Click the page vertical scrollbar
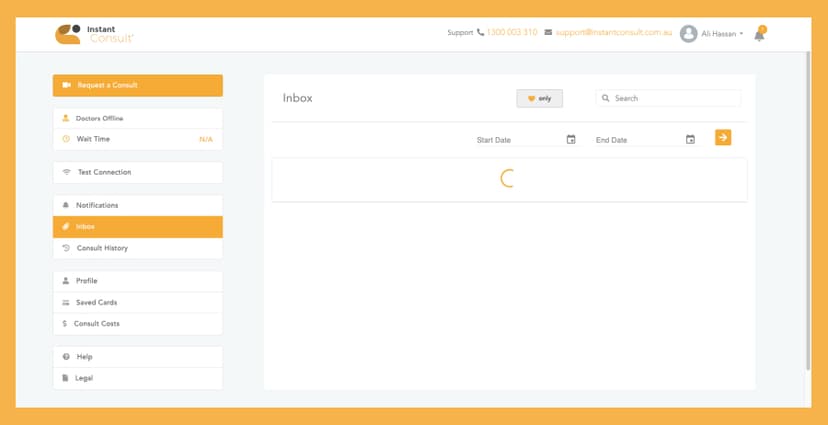 [808, 211]
